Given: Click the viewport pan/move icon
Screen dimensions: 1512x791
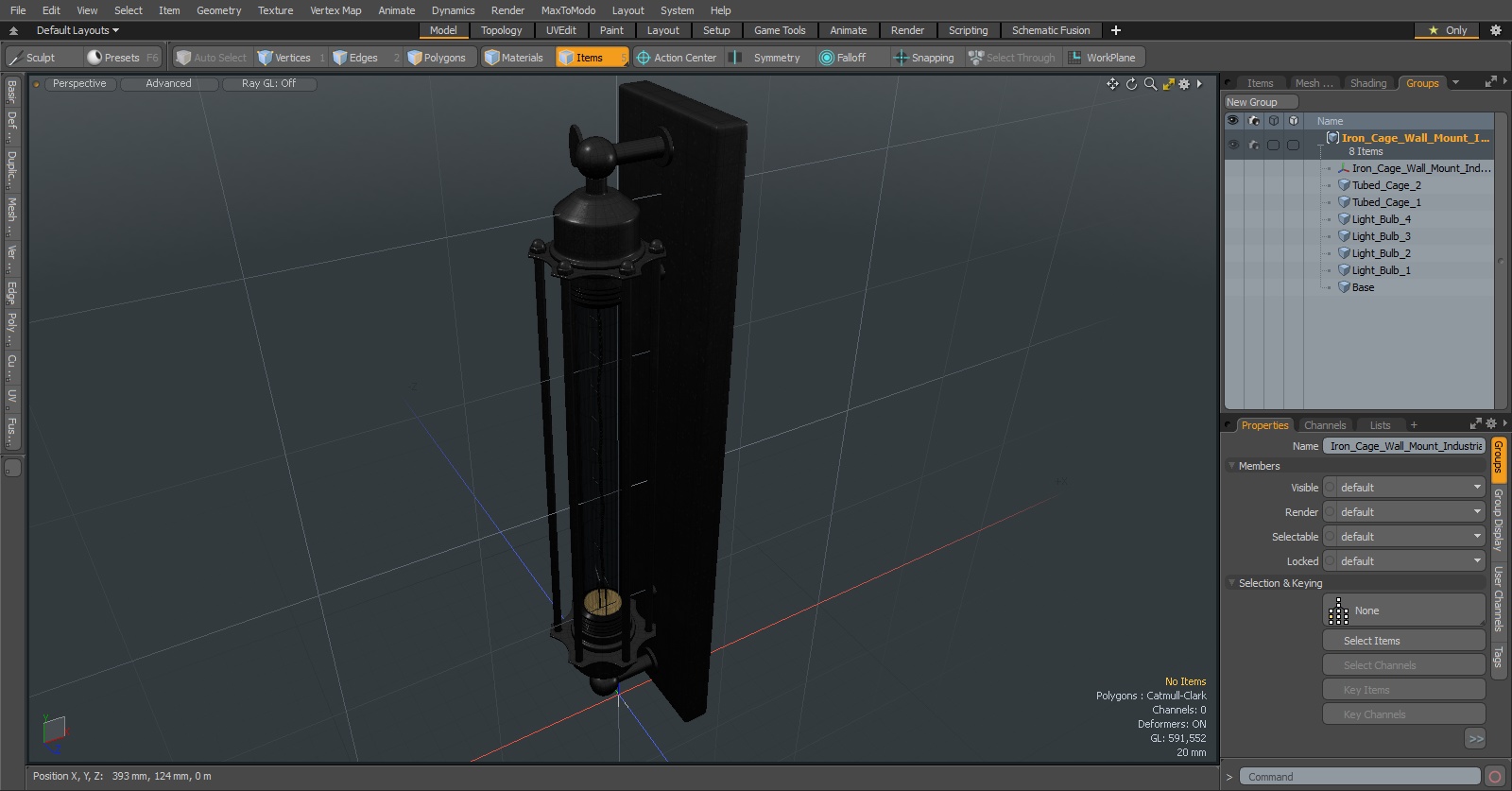Looking at the screenshot, I should click(x=1112, y=84).
